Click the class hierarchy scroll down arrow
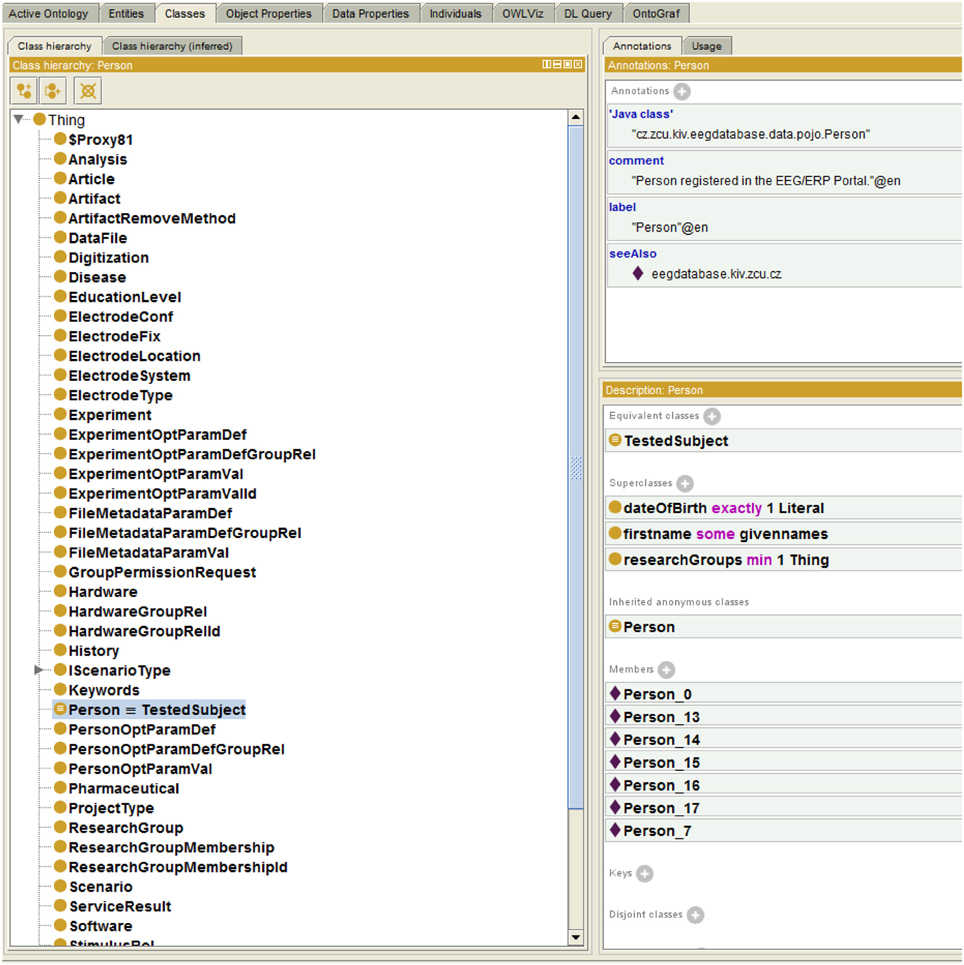Screen dimensions: 964x965 (576, 937)
